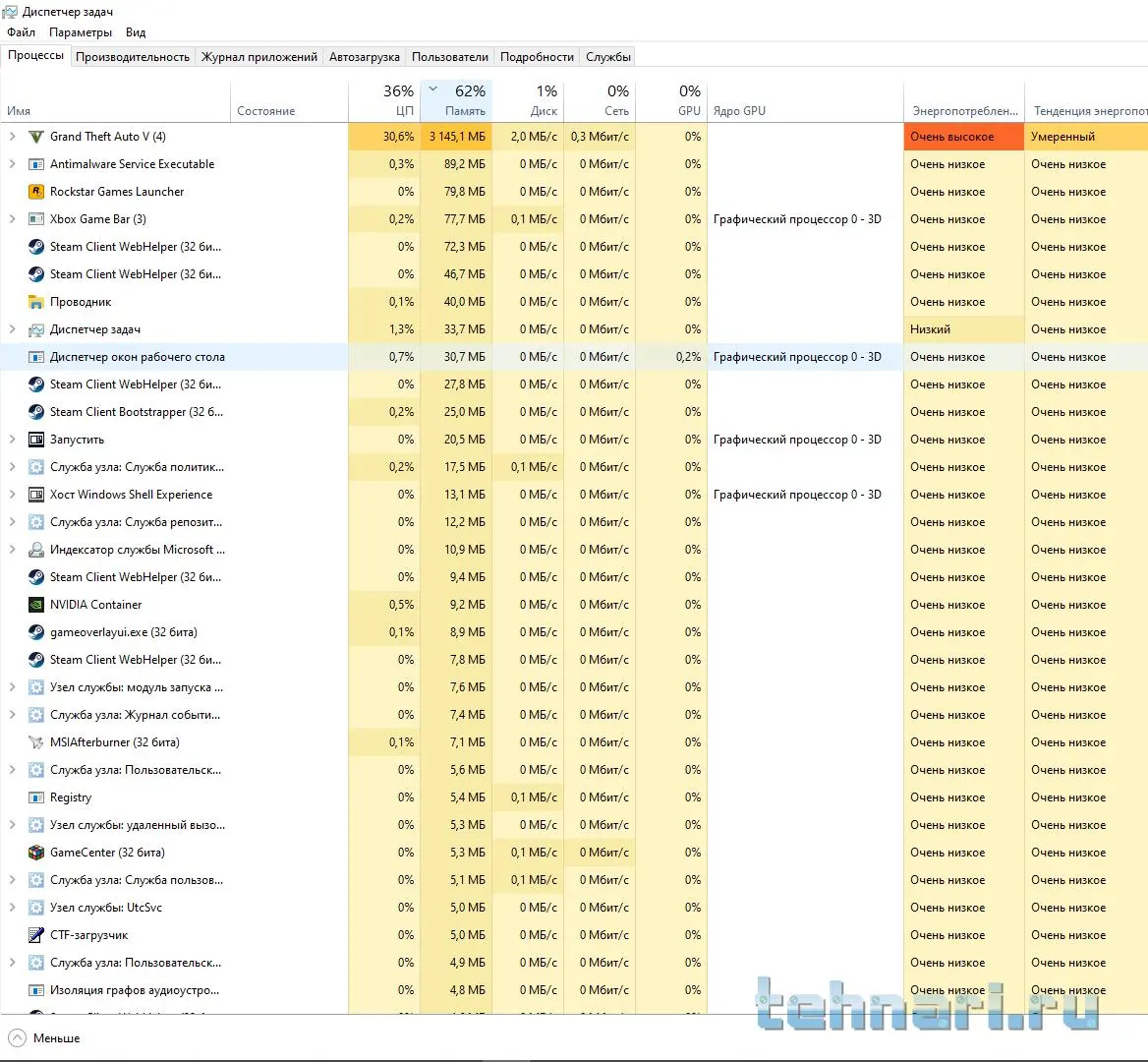Click the Индексатор службы Microsoft icon

coord(35,550)
